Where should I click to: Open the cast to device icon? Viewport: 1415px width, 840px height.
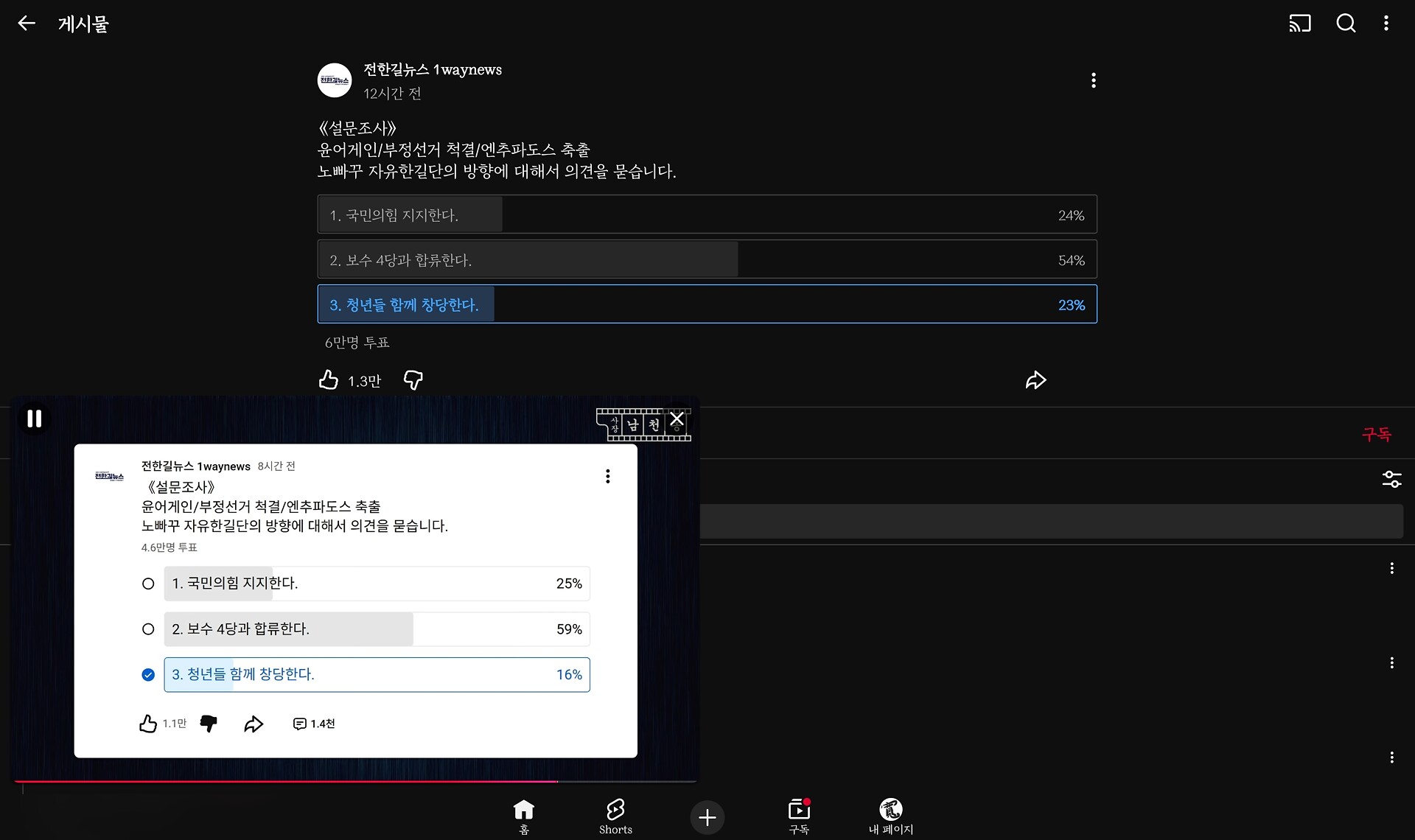pos(1299,24)
